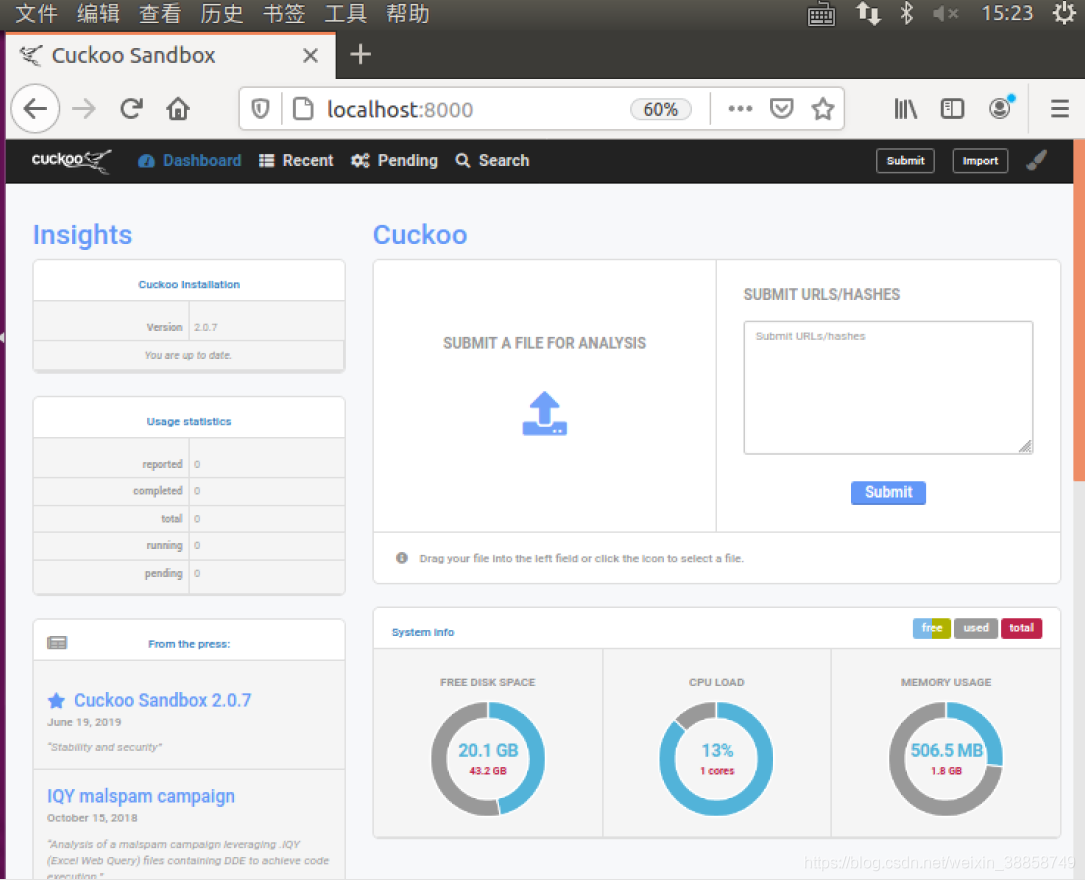Click the keyboard input indicator in the top panel
The image size is (1085, 881).
[x=821, y=14]
